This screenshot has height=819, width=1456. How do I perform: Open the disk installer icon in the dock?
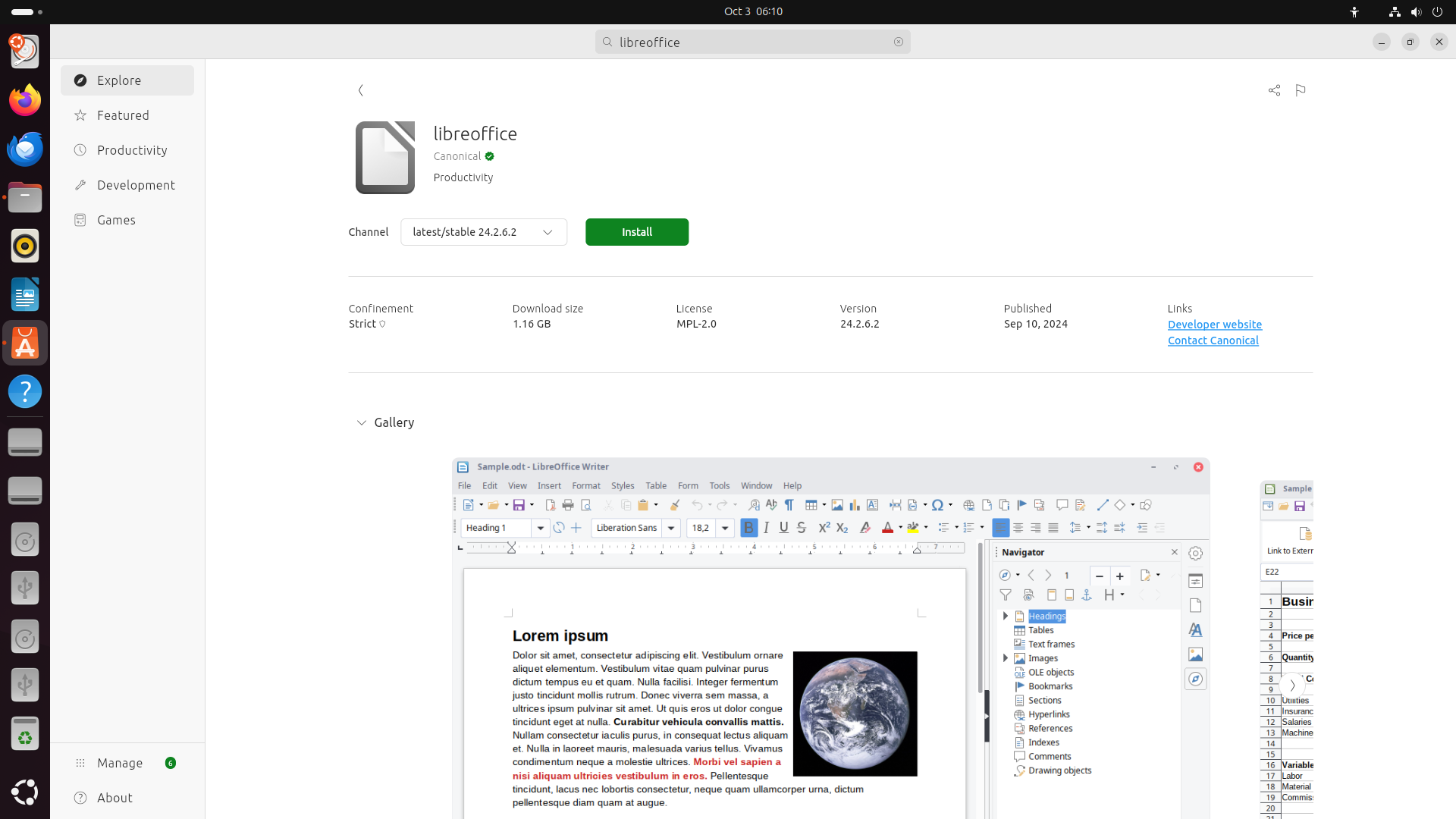[25, 52]
